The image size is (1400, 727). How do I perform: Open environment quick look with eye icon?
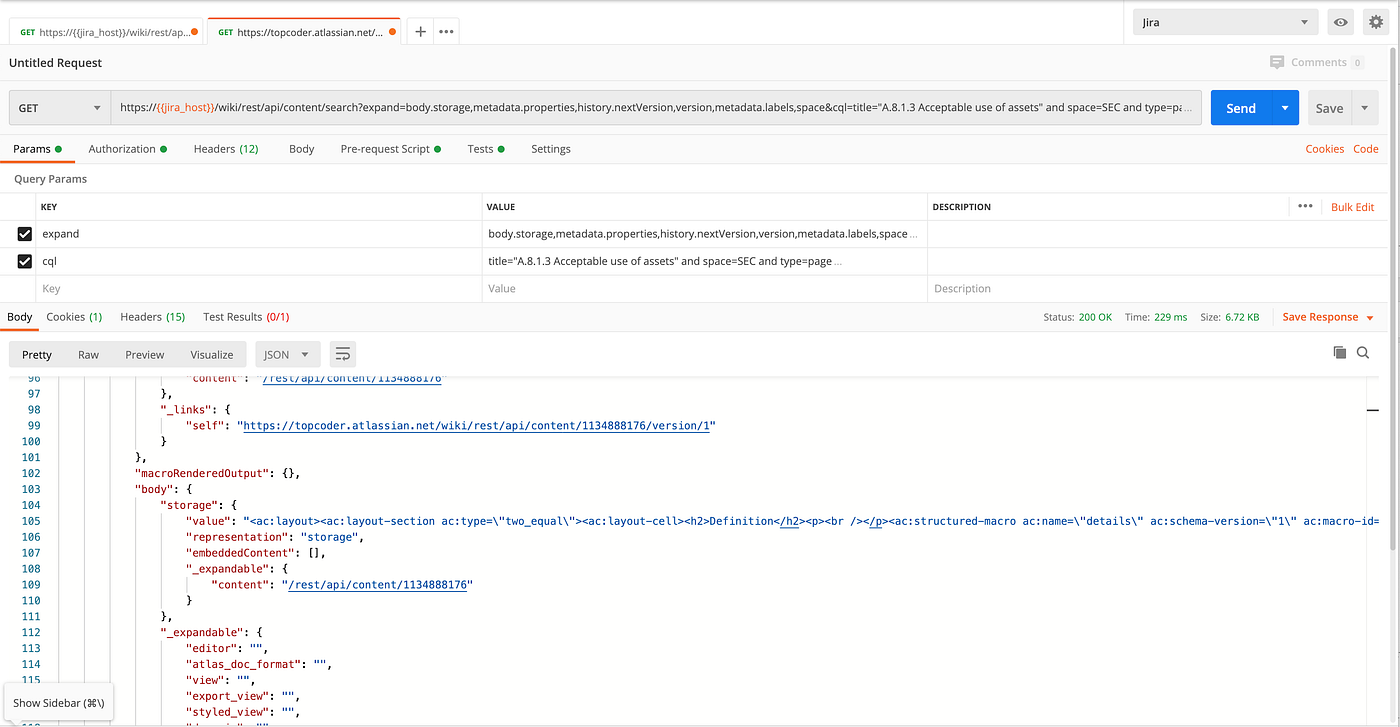click(x=1340, y=21)
